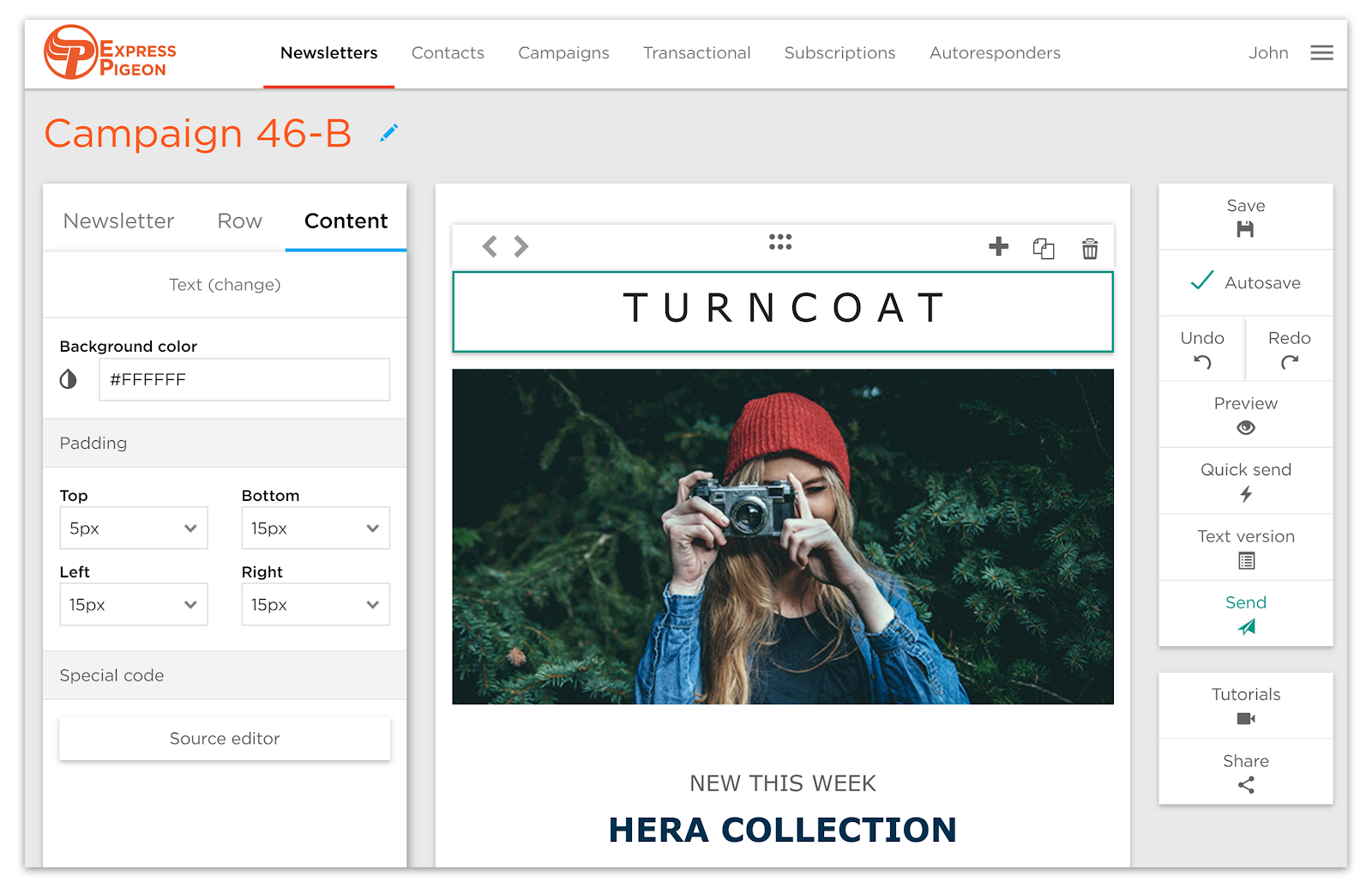Viewport: 1372px width, 882px height.
Task: Duplicate the selected block with copy icon
Action: (x=1044, y=249)
